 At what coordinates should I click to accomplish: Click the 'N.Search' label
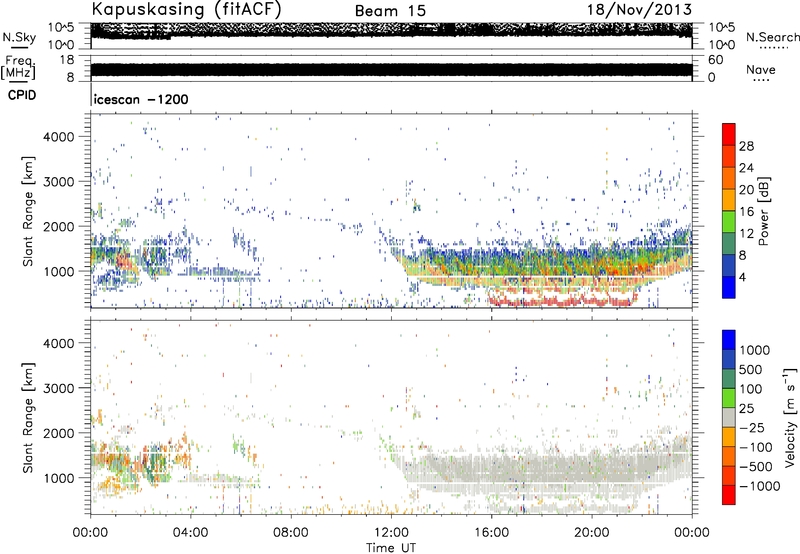[x=772, y=37]
